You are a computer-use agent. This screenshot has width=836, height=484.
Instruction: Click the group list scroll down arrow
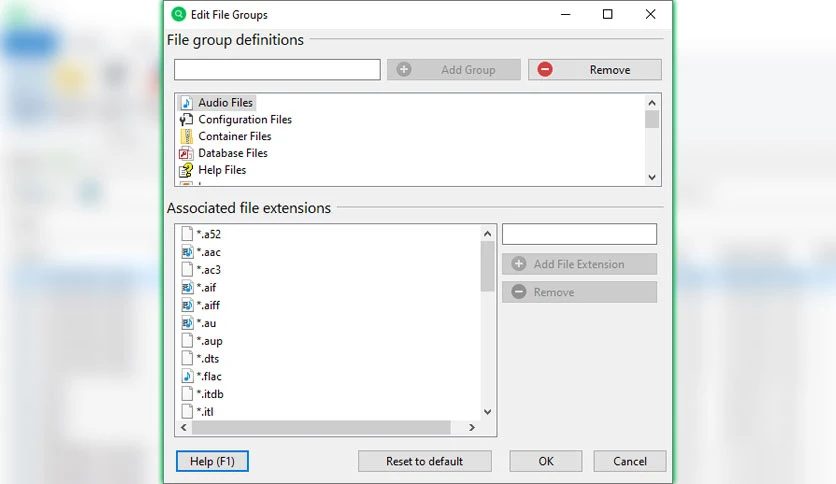652,178
